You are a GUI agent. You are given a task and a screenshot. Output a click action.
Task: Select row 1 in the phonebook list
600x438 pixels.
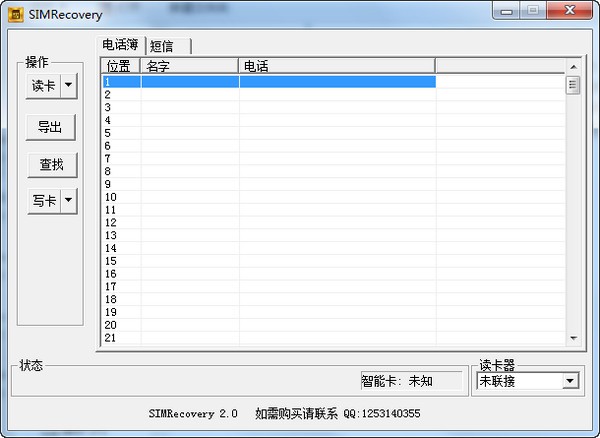[269, 82]
